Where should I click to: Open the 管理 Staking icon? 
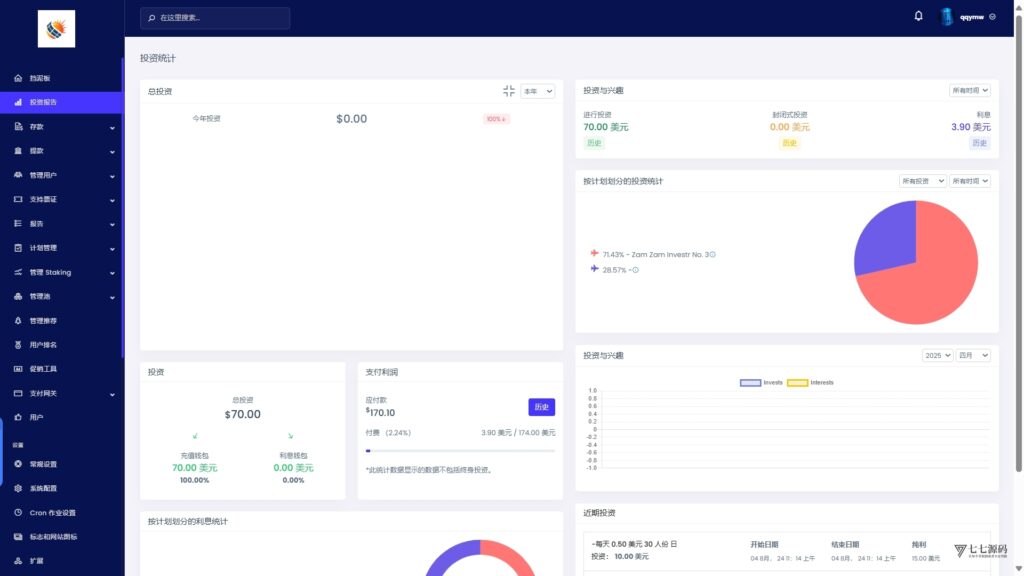point(18,272)
